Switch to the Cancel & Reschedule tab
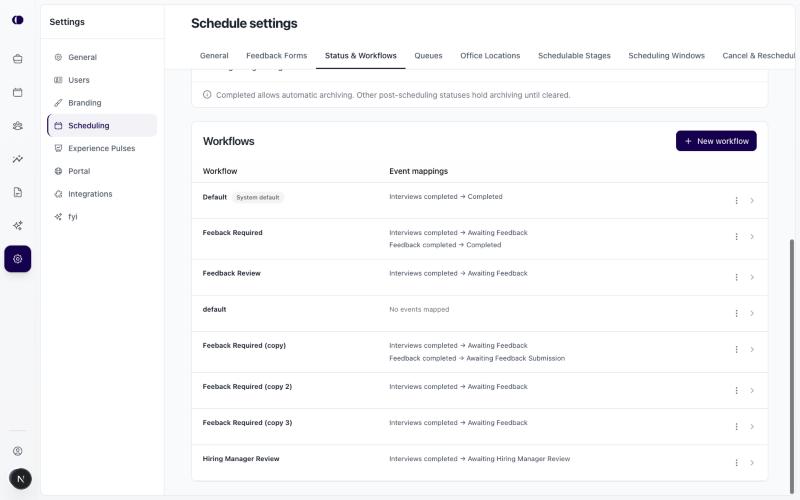This screenshot has width=800, height=500. tap(758, 56)
